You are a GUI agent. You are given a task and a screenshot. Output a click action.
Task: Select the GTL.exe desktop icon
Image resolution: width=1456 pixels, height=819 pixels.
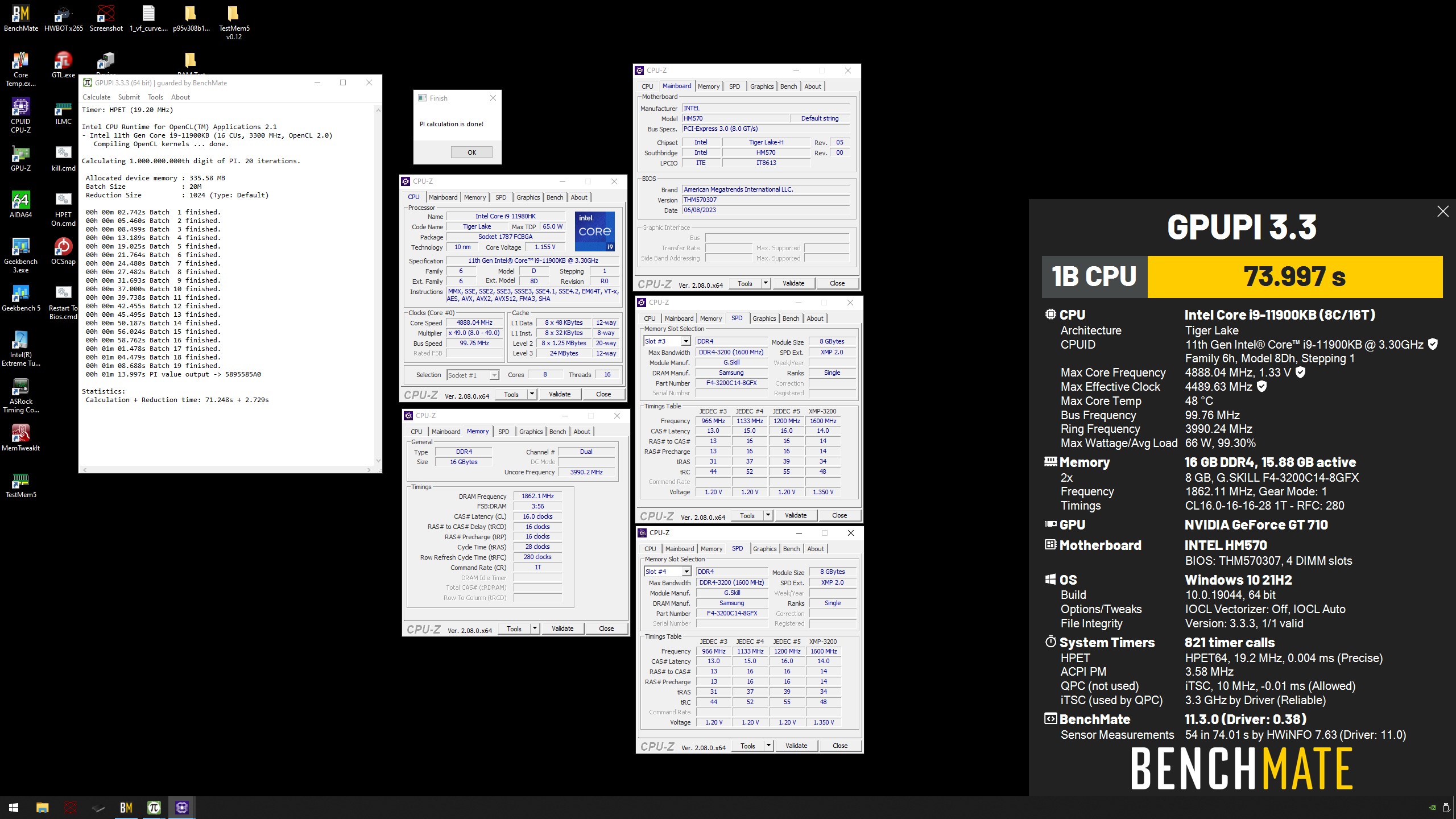pos(64,65)
